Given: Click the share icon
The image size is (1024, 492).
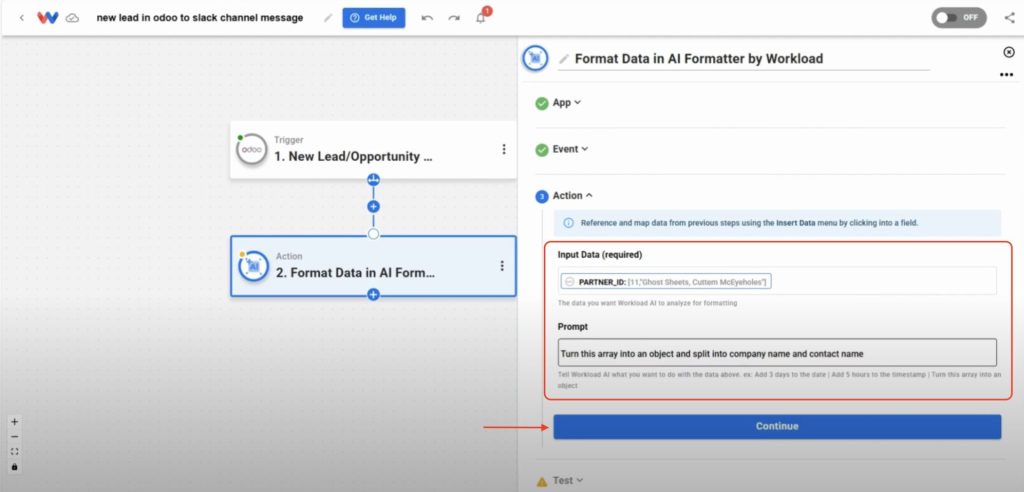Looking at the screenshot, I should pos(1009,18).
